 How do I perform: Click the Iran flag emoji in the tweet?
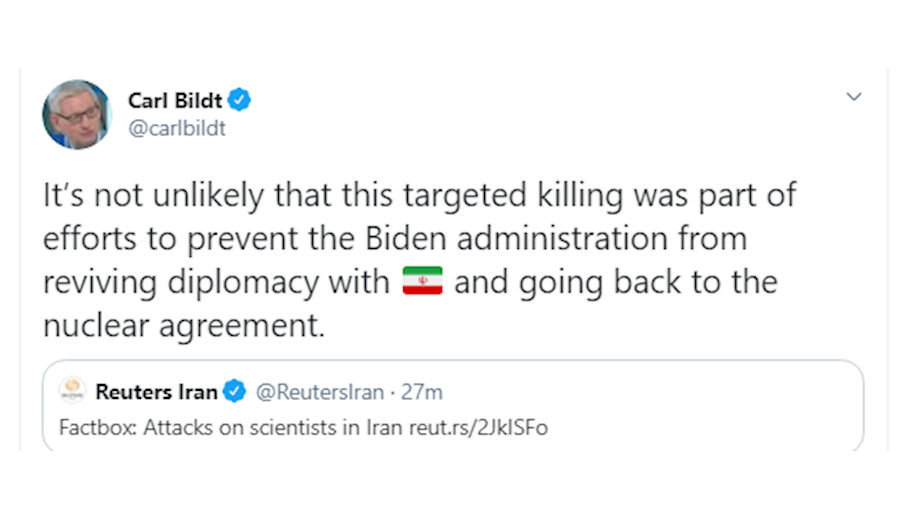click(x=422, y=283)
